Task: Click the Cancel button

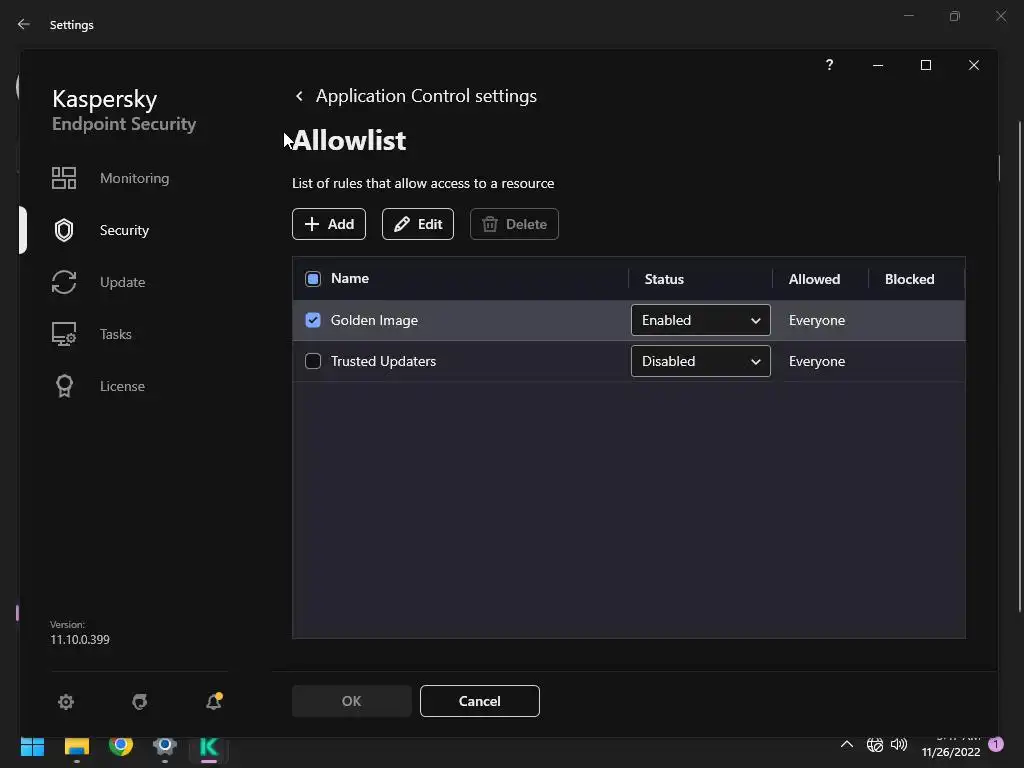Action: [x=479, y=701]
